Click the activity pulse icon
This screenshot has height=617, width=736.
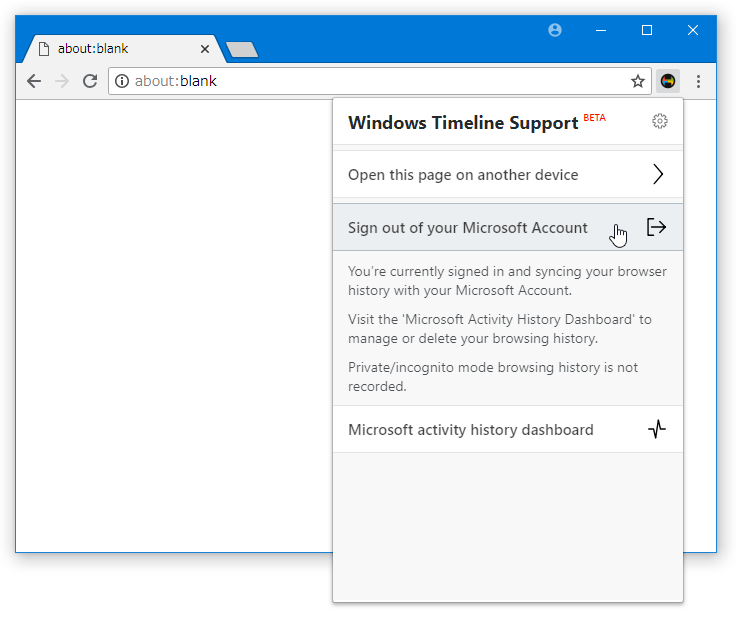(657, 429)
